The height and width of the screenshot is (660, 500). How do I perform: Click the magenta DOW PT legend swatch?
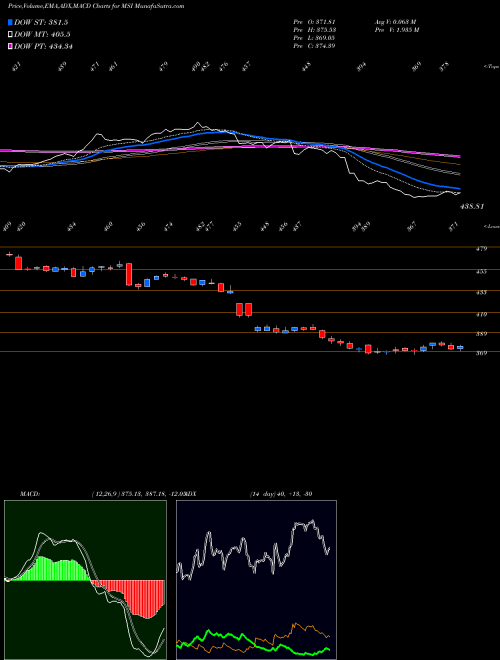point(10,46)
